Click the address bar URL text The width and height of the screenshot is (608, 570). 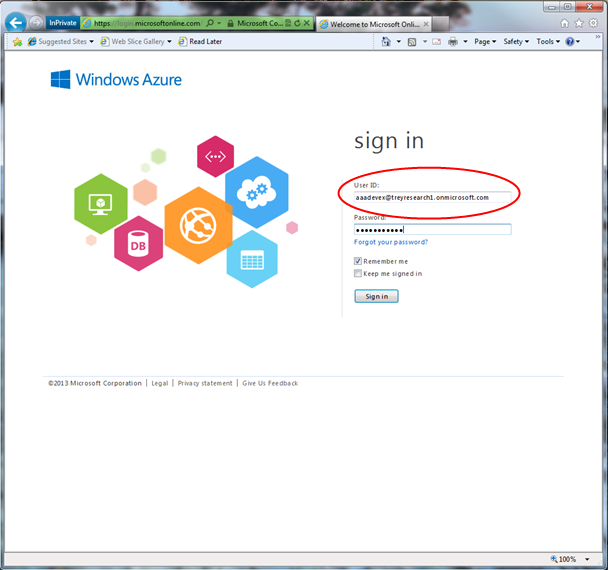coord(147,23)
